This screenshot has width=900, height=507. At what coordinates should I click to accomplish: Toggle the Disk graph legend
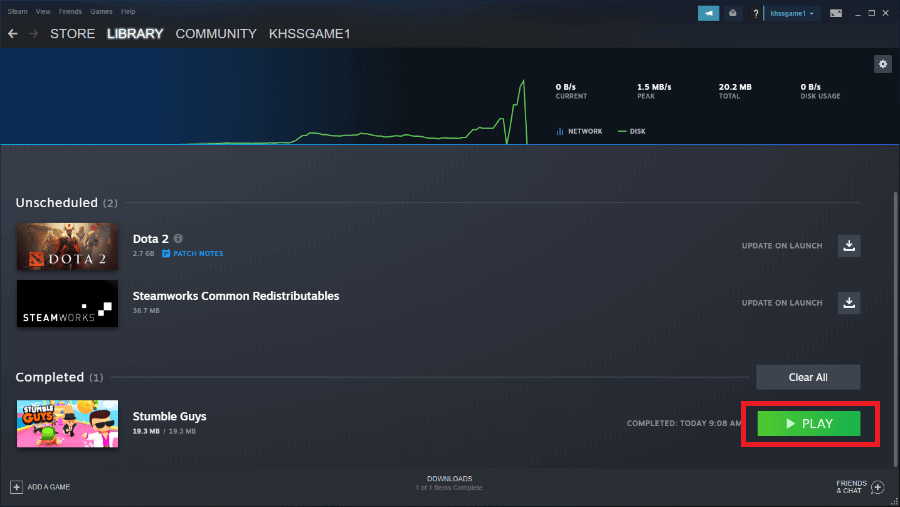(632, 131)
